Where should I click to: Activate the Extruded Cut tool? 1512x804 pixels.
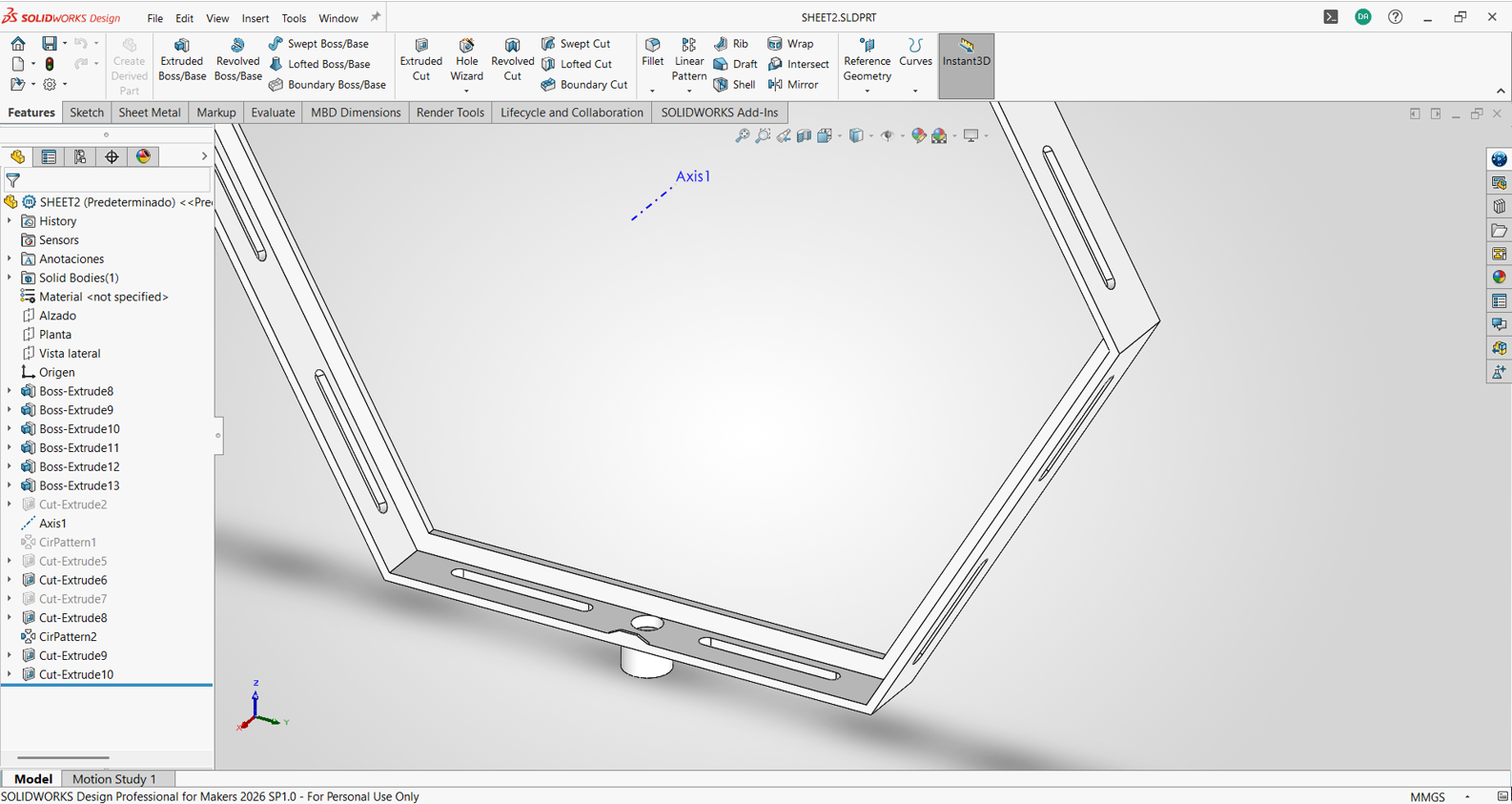click(x=420, y=60)
